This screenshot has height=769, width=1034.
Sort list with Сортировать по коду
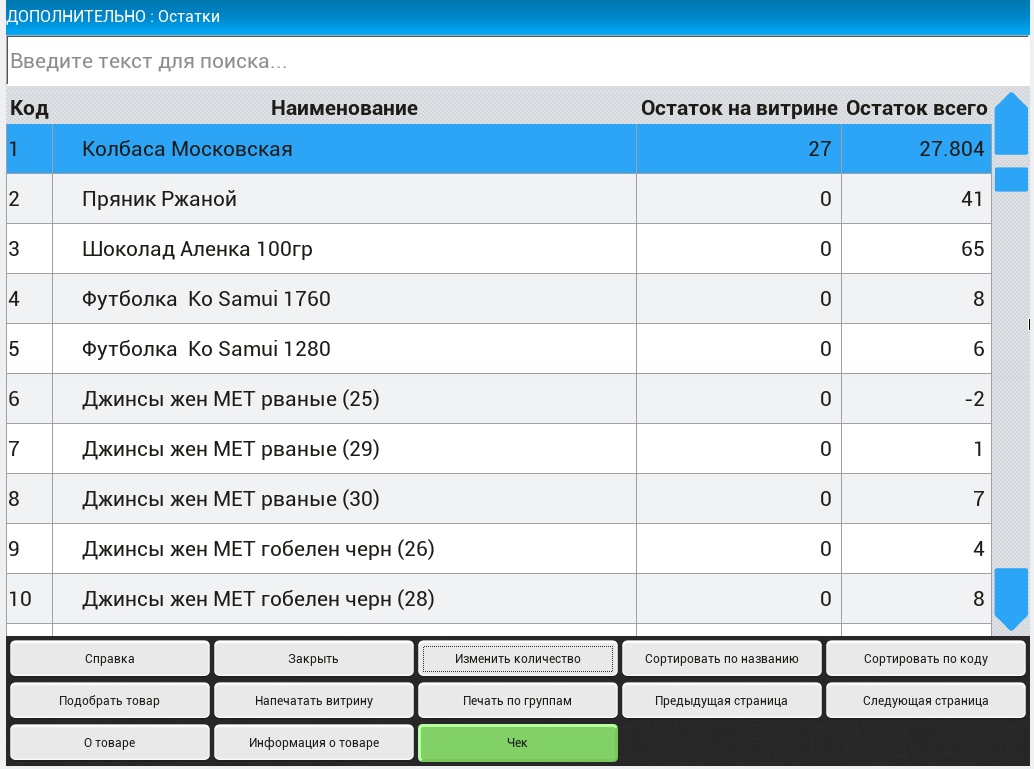click(926, 658)
